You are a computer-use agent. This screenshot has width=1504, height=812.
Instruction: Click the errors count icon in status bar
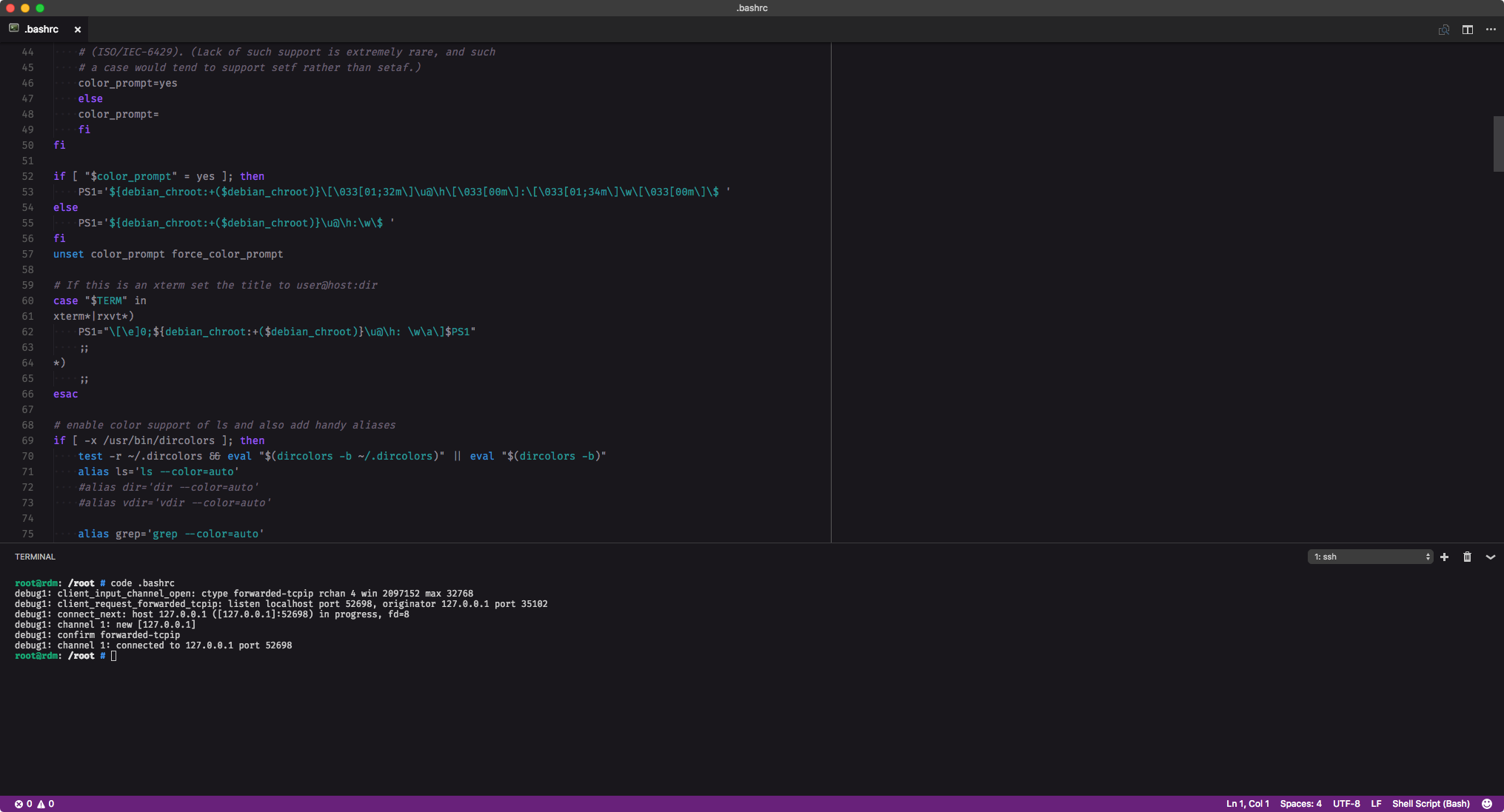(19, 804)
